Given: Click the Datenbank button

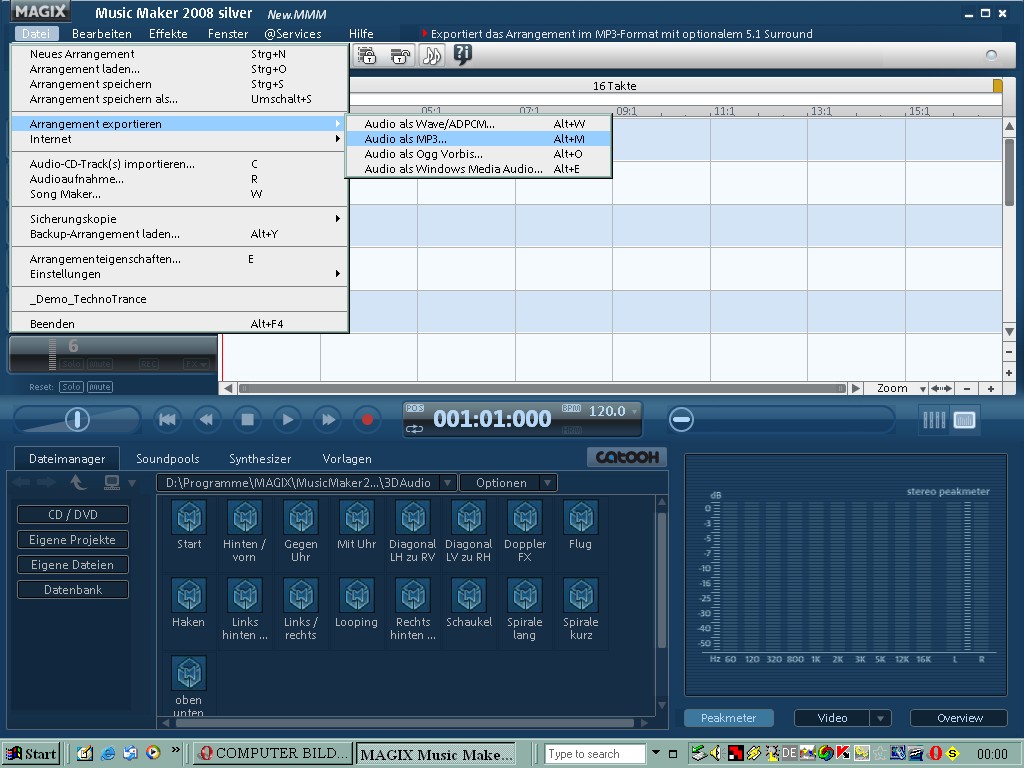Looking at the screenshot, I should pyautogui.click(x=73, y=590).
